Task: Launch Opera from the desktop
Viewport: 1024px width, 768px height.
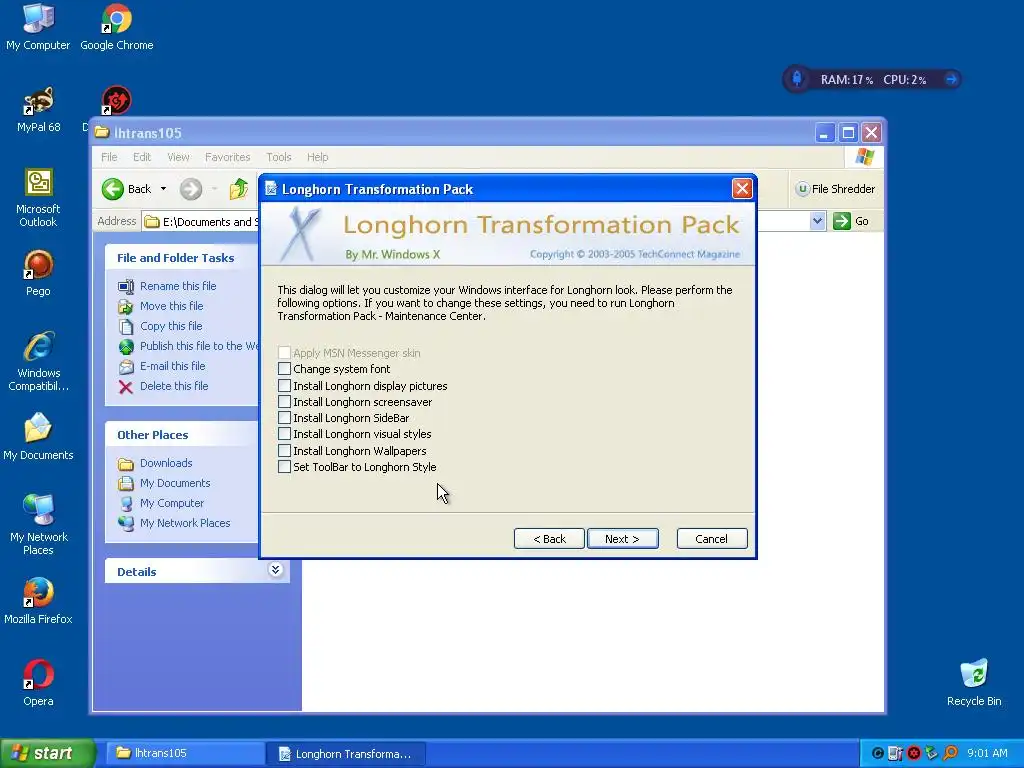Action: pos(38,683)
